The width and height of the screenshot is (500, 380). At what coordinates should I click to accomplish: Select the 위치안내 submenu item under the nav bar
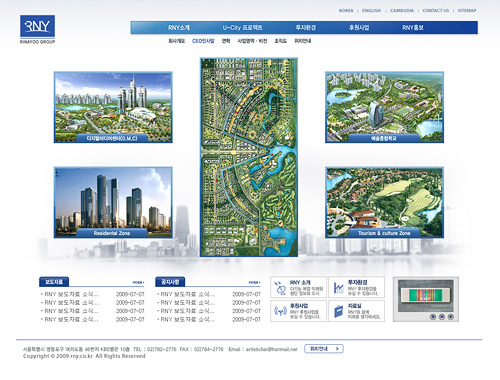(303, 41)
